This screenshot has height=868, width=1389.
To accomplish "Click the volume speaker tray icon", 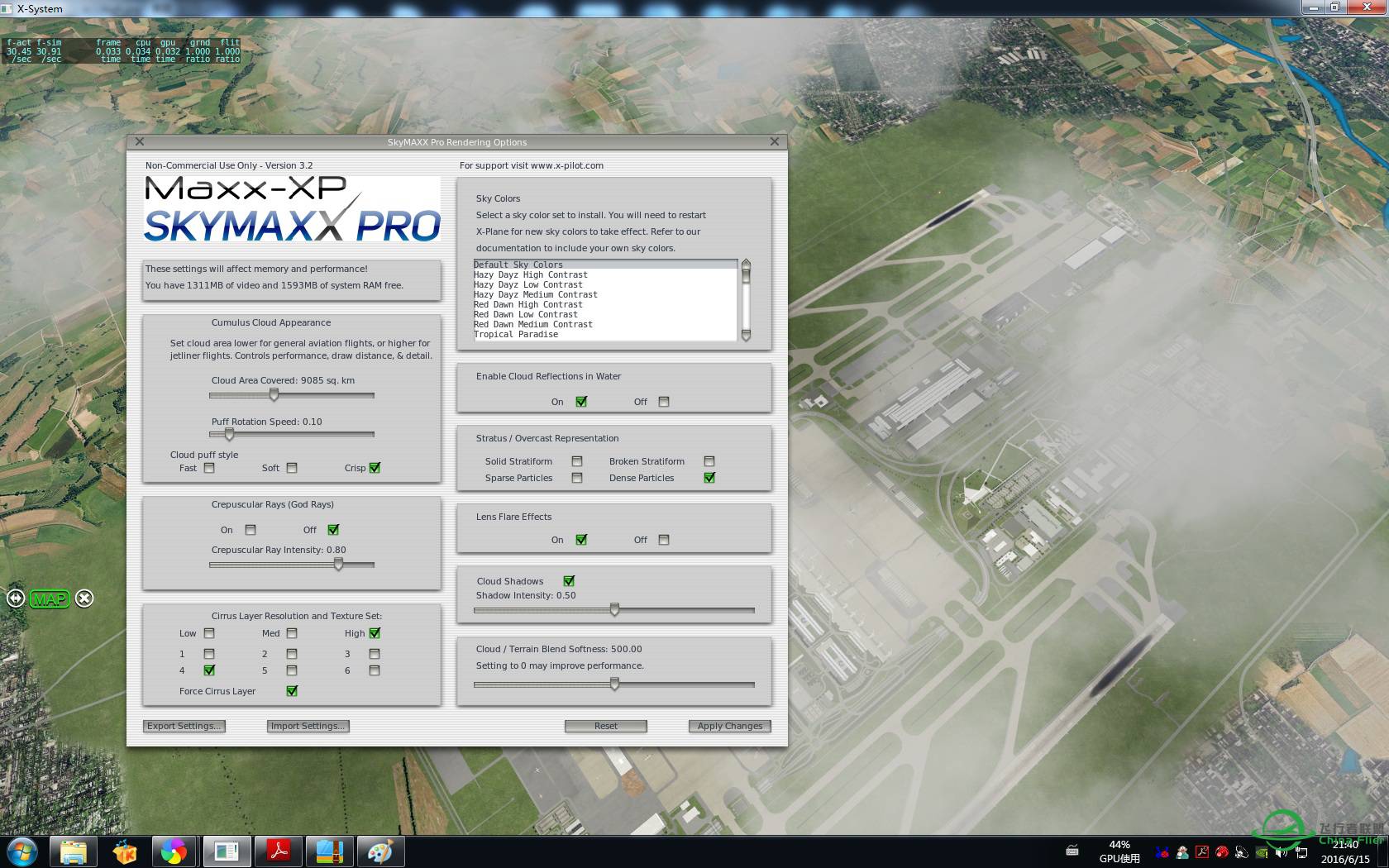I will (1282, 852).
